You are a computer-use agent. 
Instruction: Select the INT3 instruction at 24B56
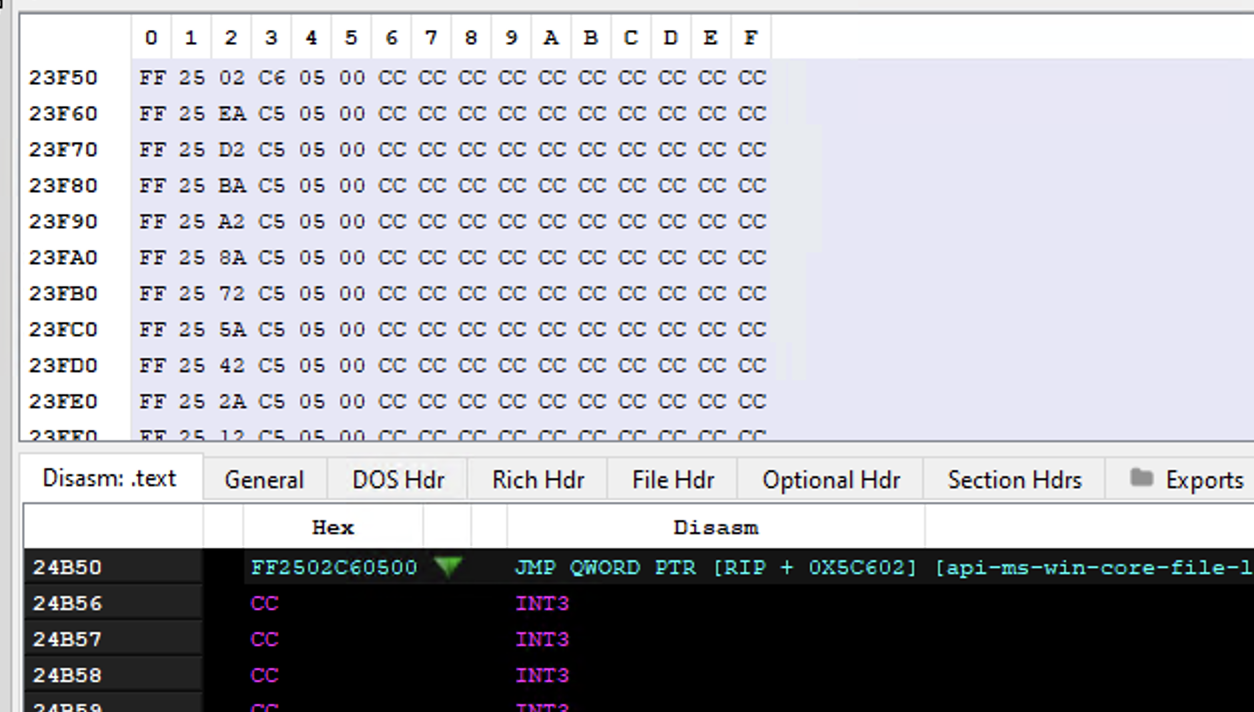(x=543, y=603)
